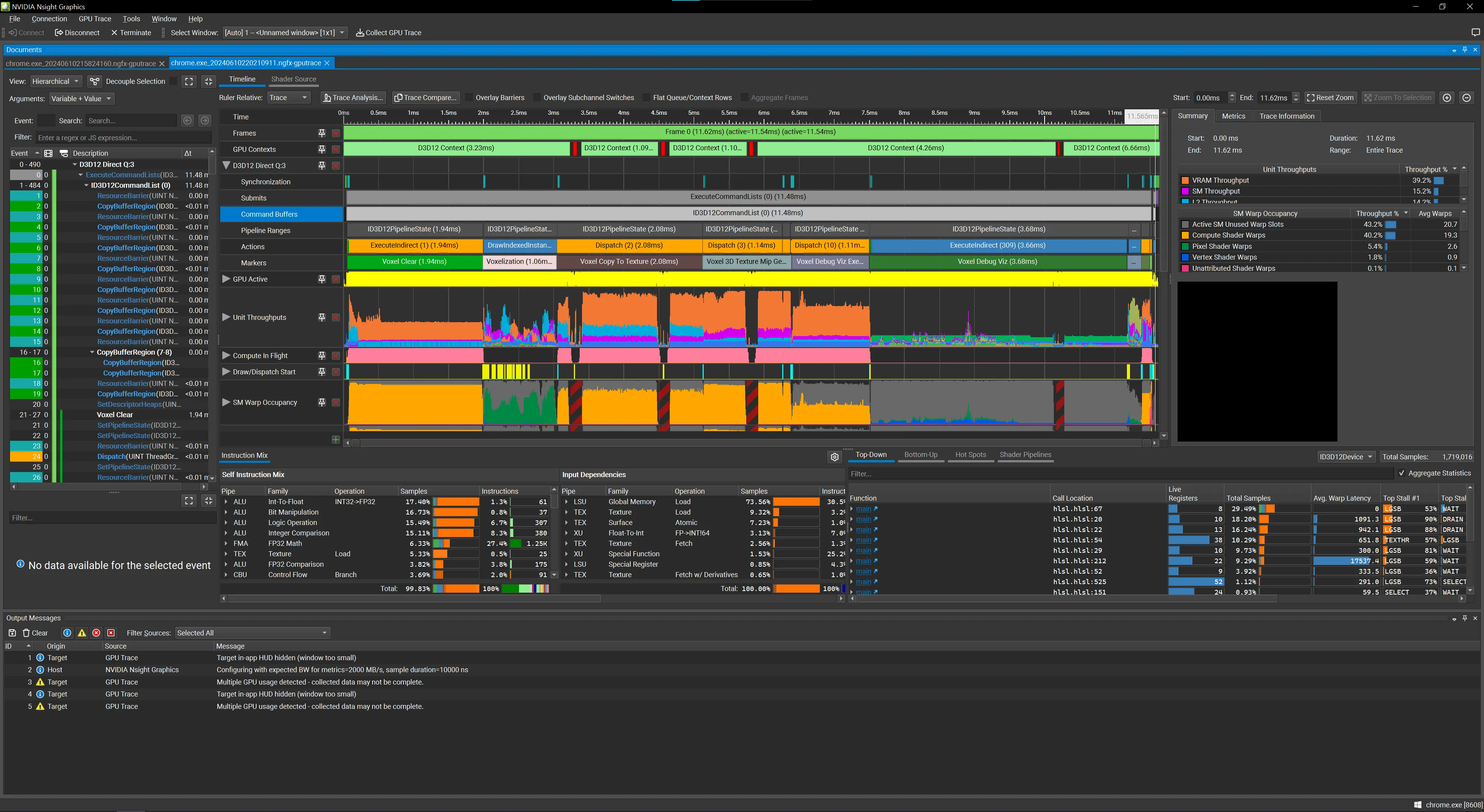This screenshot has width=1484, height=812.
Task: Open the settings gear above Instruction Mix
Action: click(x=834, y=457)
